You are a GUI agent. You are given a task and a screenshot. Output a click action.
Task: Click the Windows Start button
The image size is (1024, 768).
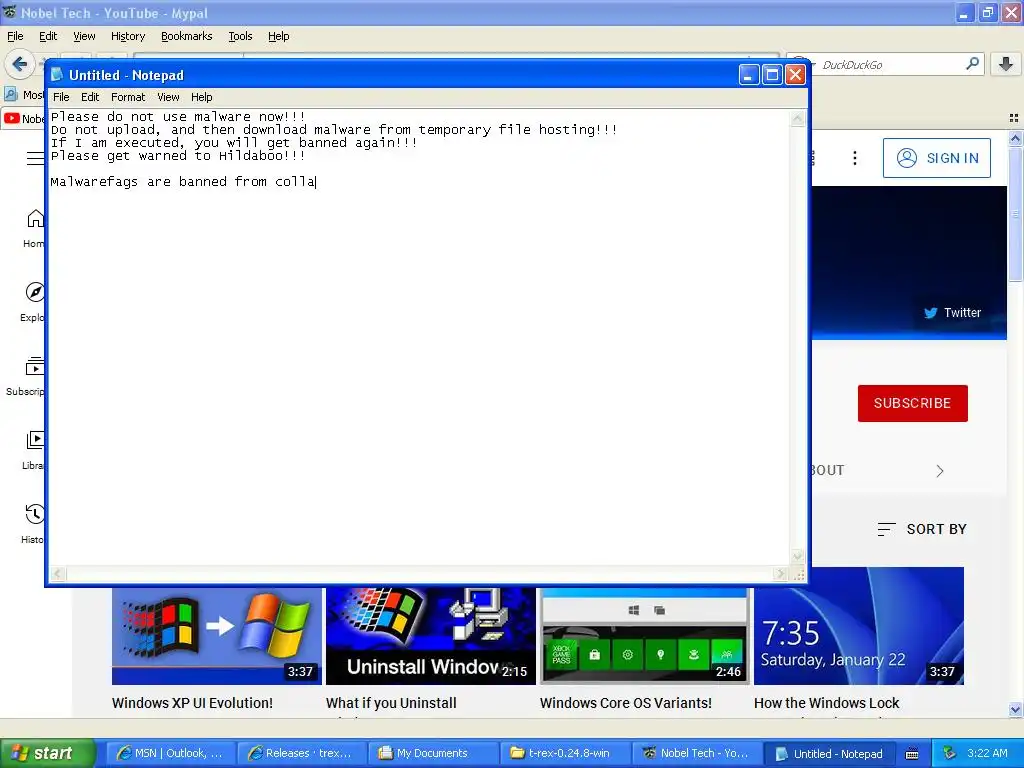click(x=47, y=753)
